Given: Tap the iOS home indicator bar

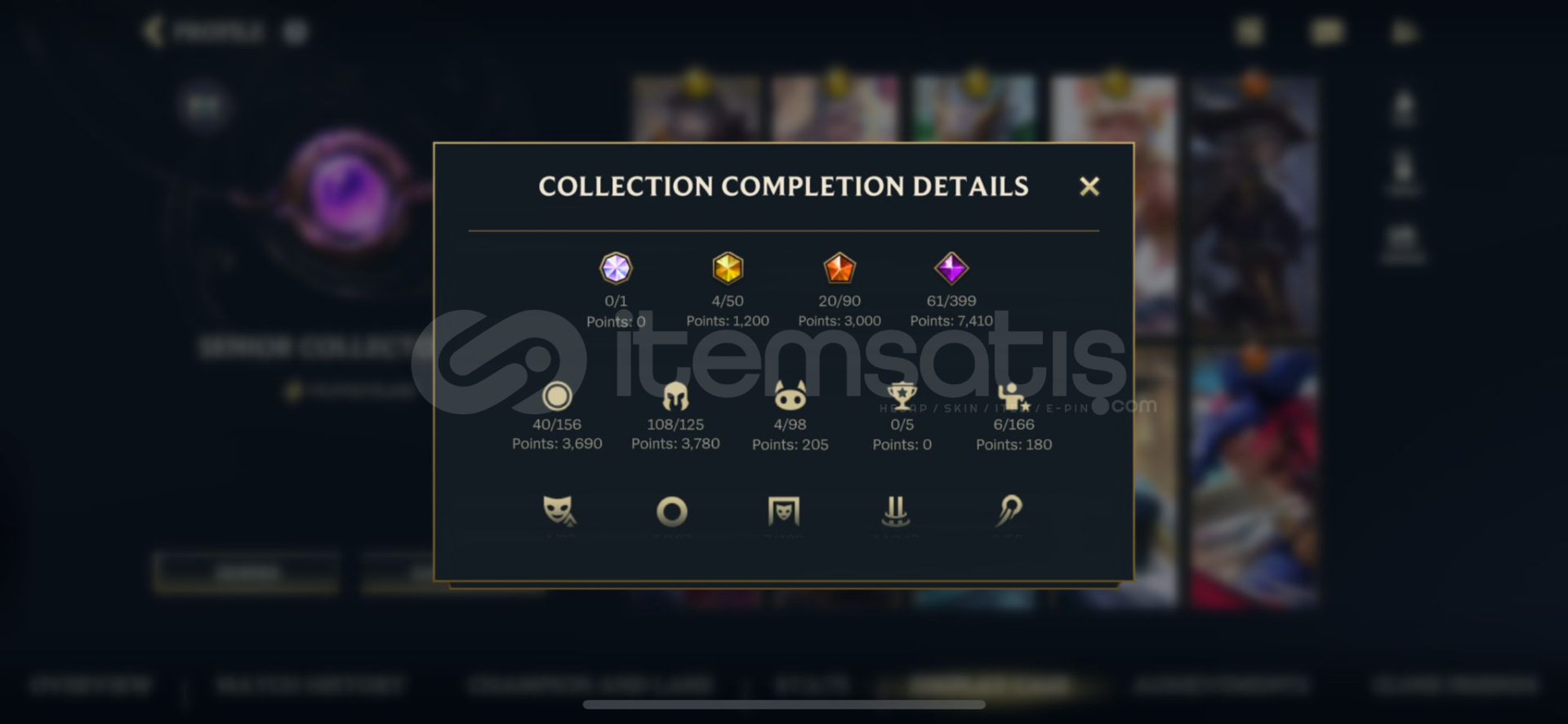Looking at the screenshot, I should click(x=784, y=704).
